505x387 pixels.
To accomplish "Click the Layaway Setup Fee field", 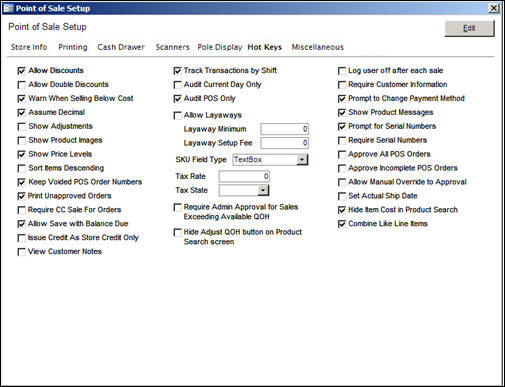I will tap(285, 143).
